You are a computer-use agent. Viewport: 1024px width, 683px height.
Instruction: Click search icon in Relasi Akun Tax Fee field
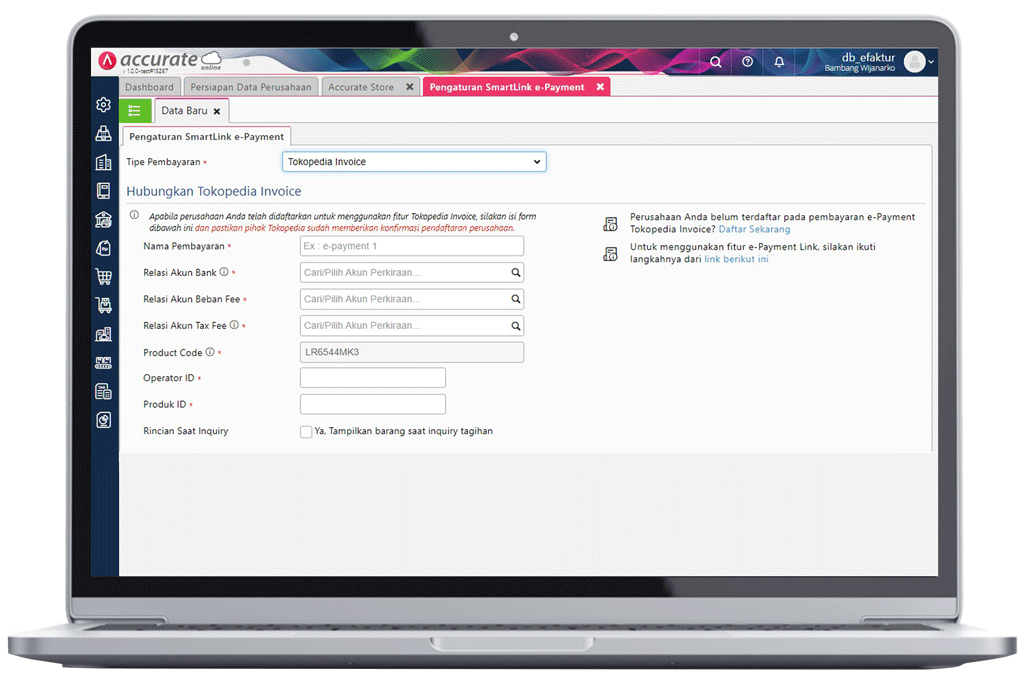[x=515, y=326]
